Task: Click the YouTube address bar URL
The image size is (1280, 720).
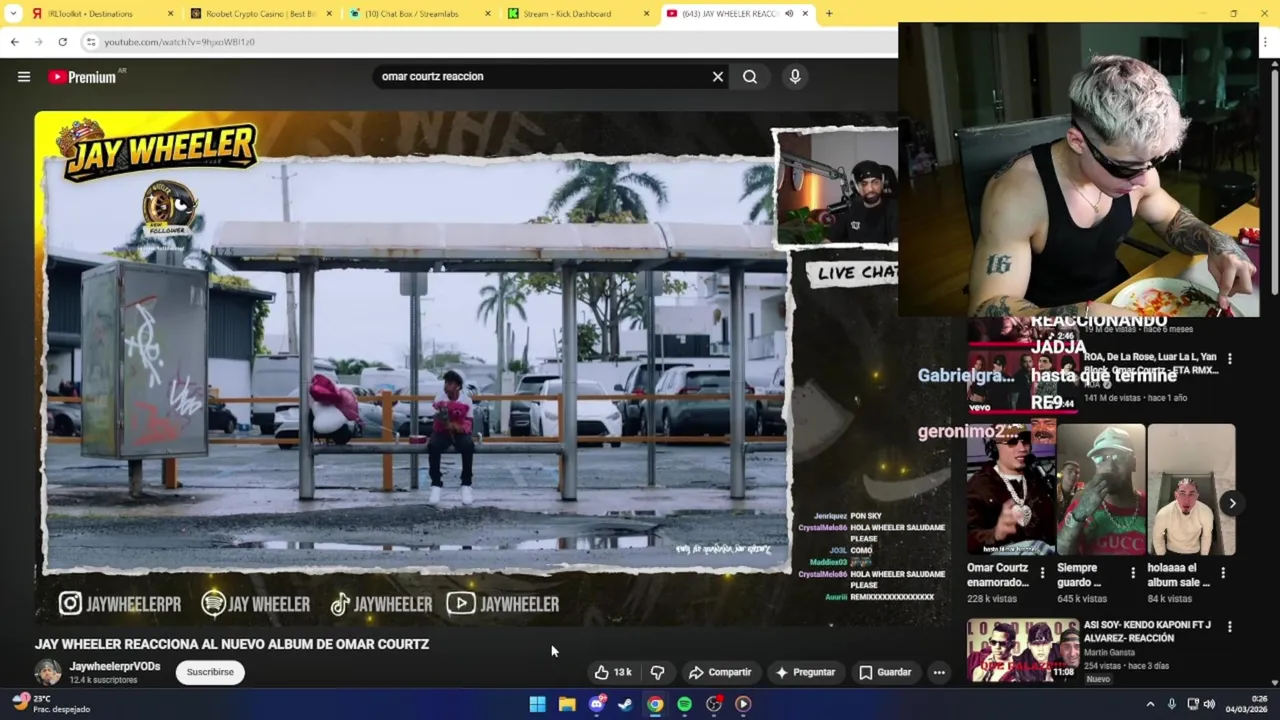Action: pos(180,42)
